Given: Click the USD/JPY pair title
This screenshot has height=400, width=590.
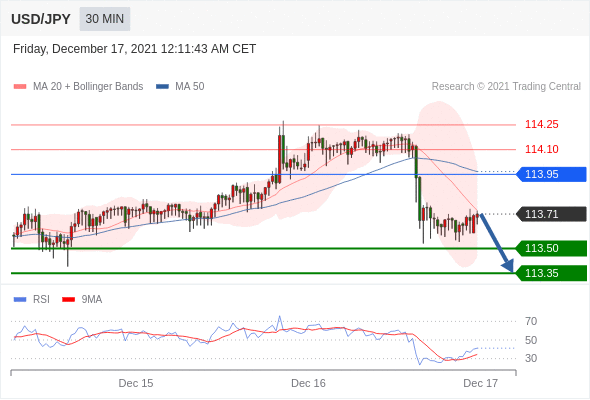Looking at the screenshot, I should tap(41, 19).
